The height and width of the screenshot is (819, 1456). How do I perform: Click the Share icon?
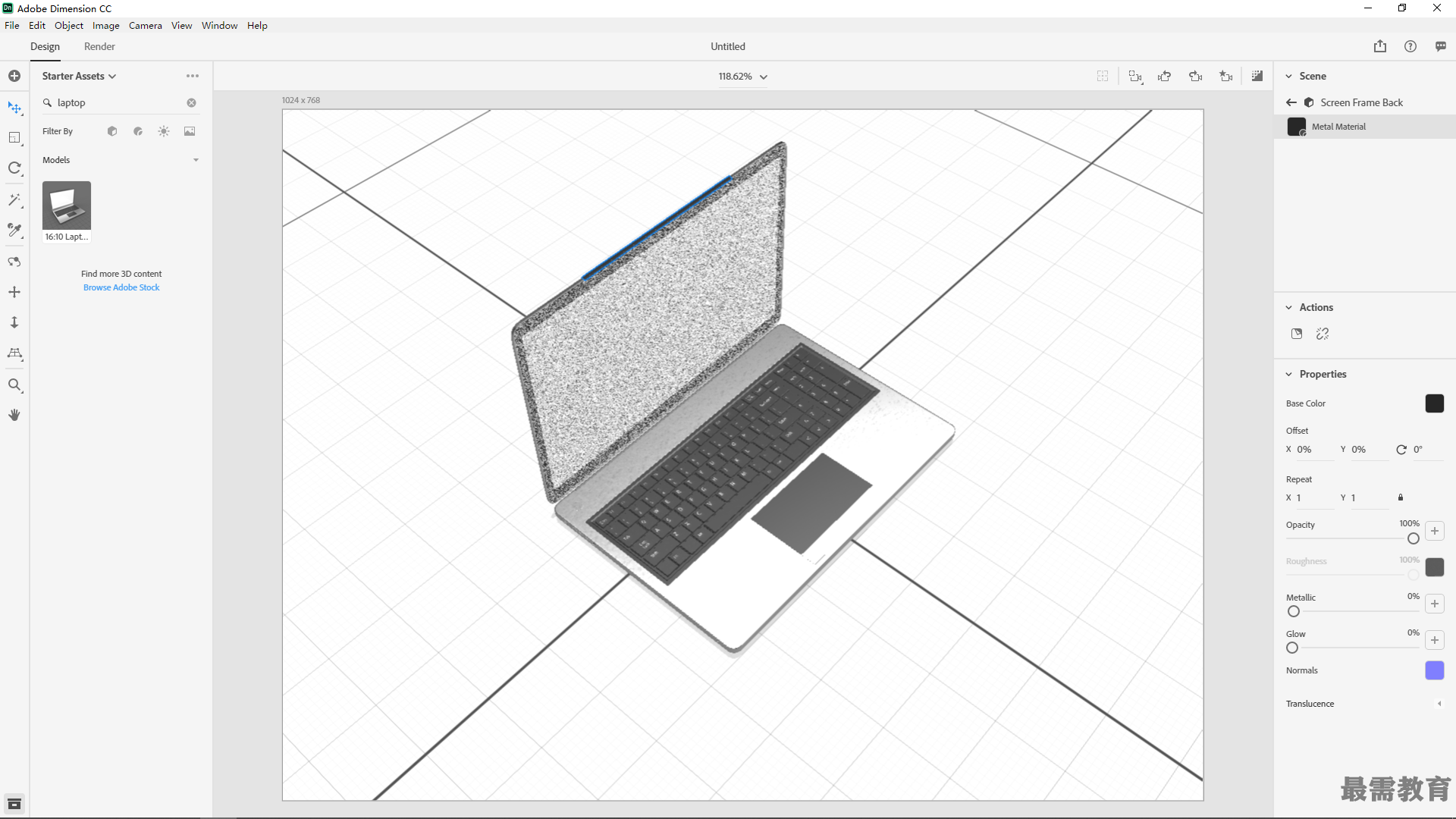(1380, 46)
